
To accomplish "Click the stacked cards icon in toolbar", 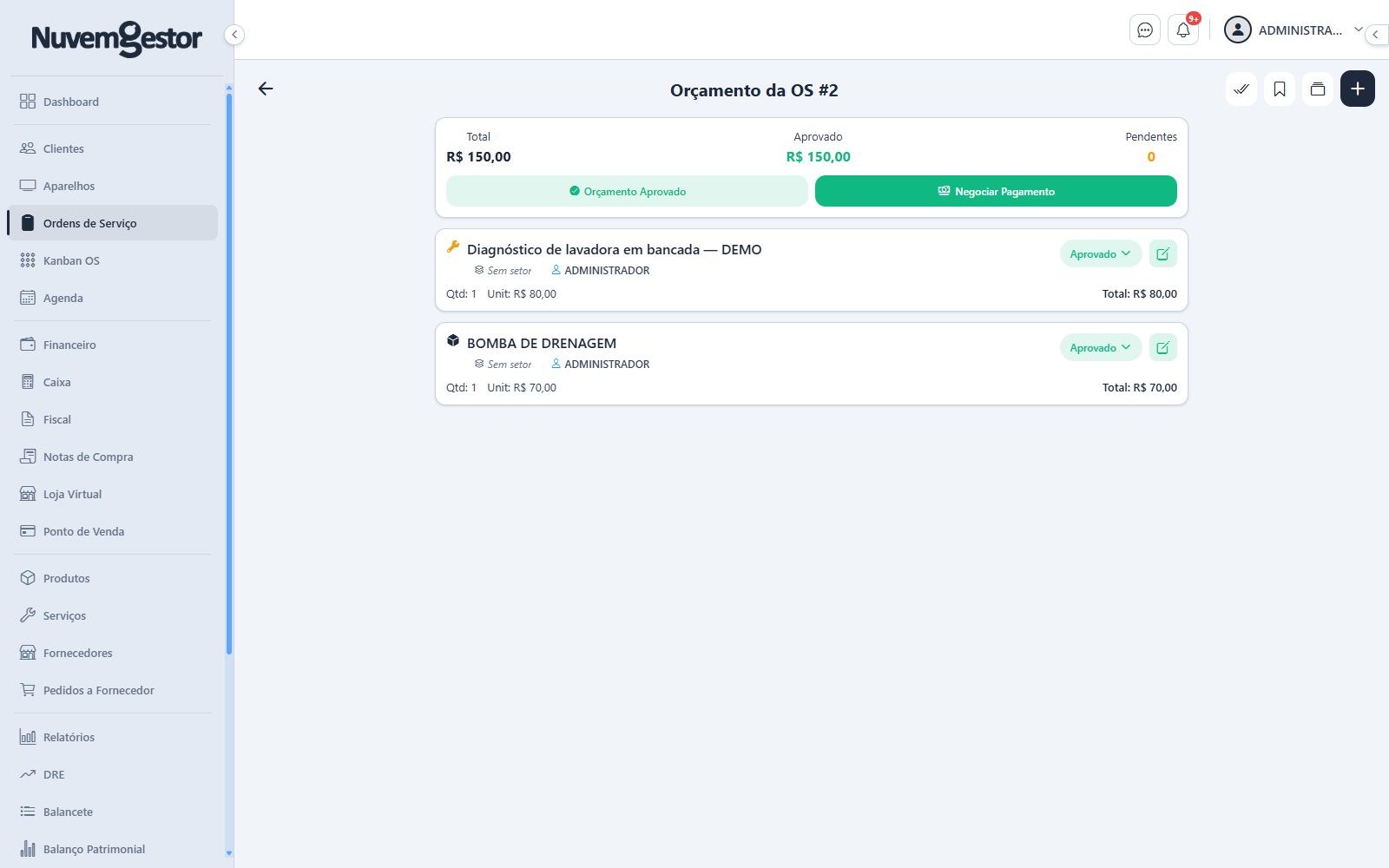I will 1318,89.
